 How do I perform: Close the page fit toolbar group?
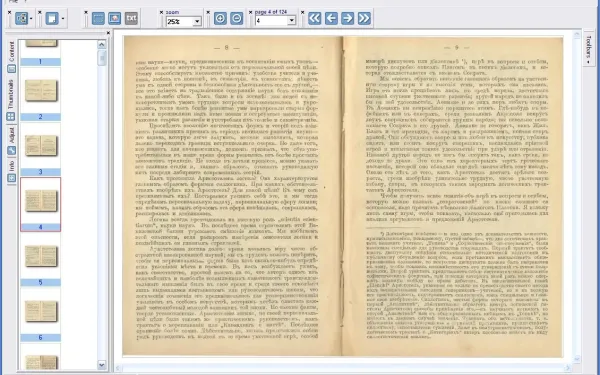click(40, 13)
